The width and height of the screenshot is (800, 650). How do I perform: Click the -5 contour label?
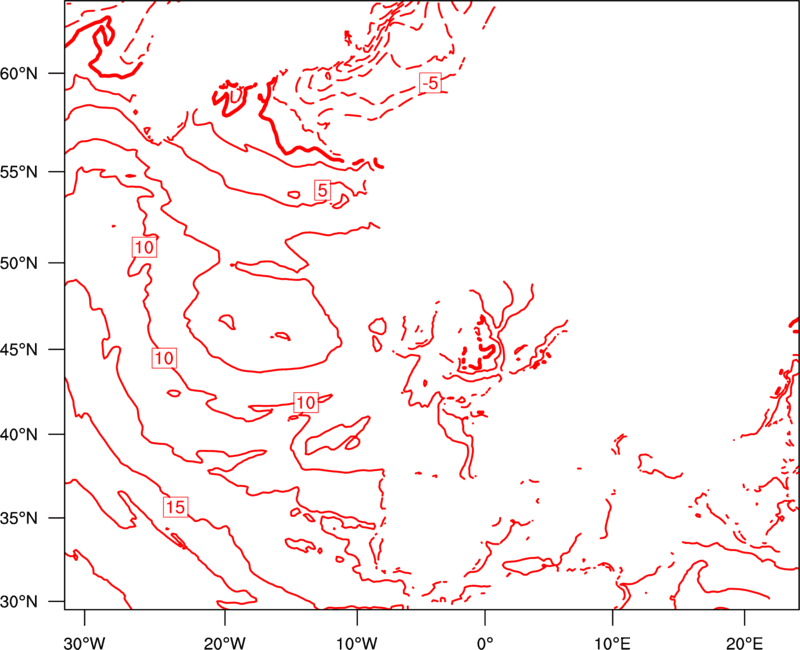point(431,83)
